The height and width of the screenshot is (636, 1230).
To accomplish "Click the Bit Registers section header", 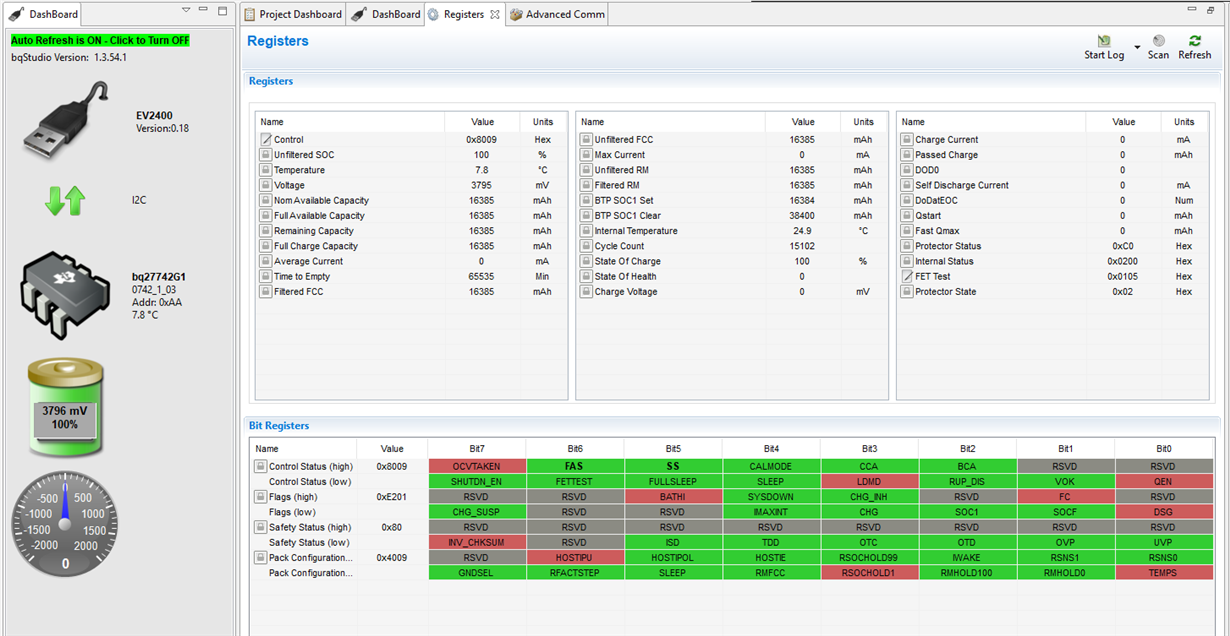I will (x=279, y=425).
